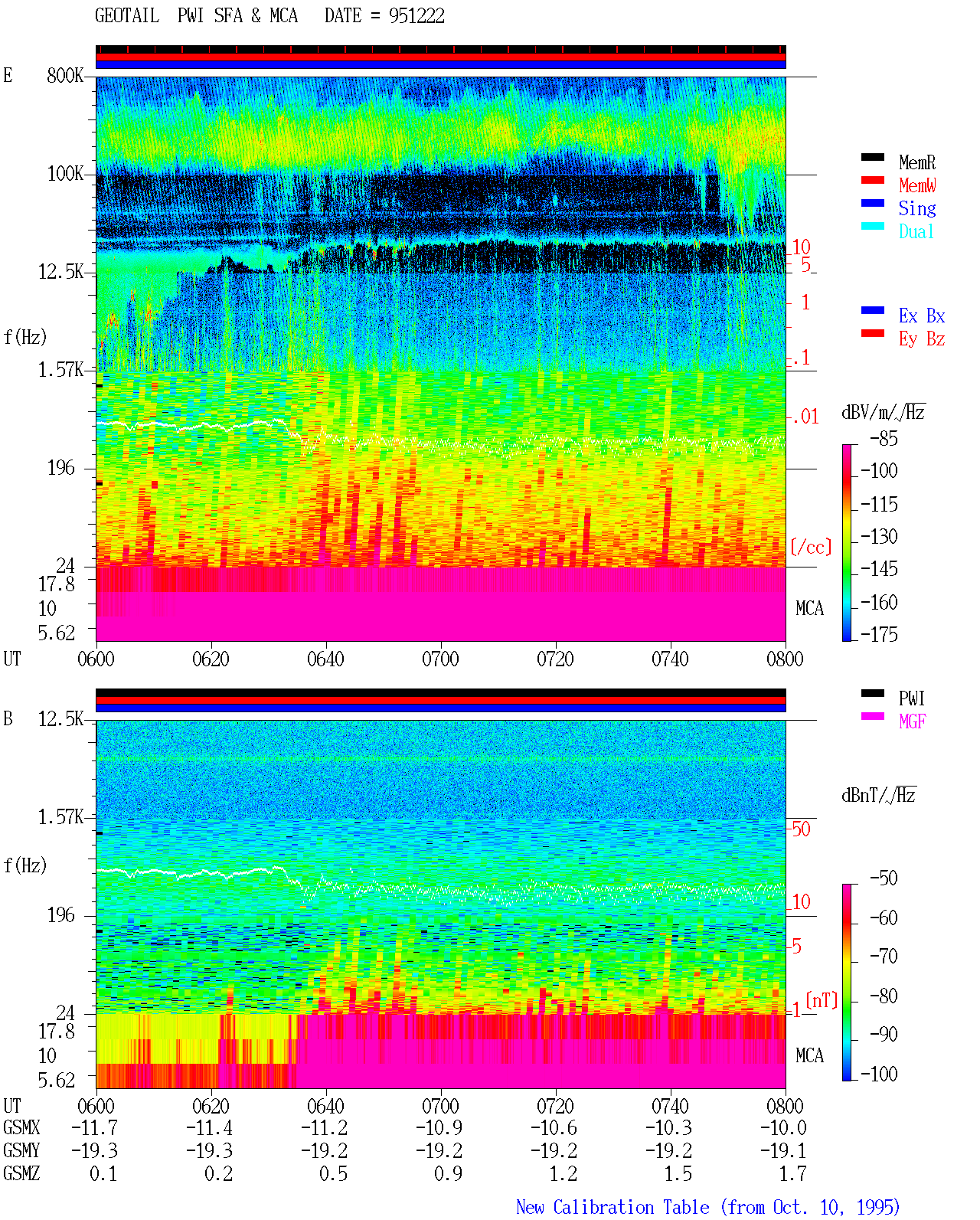Click the B panel letter label
This screenshot has height=1220, width=980.
pos(8,718)
